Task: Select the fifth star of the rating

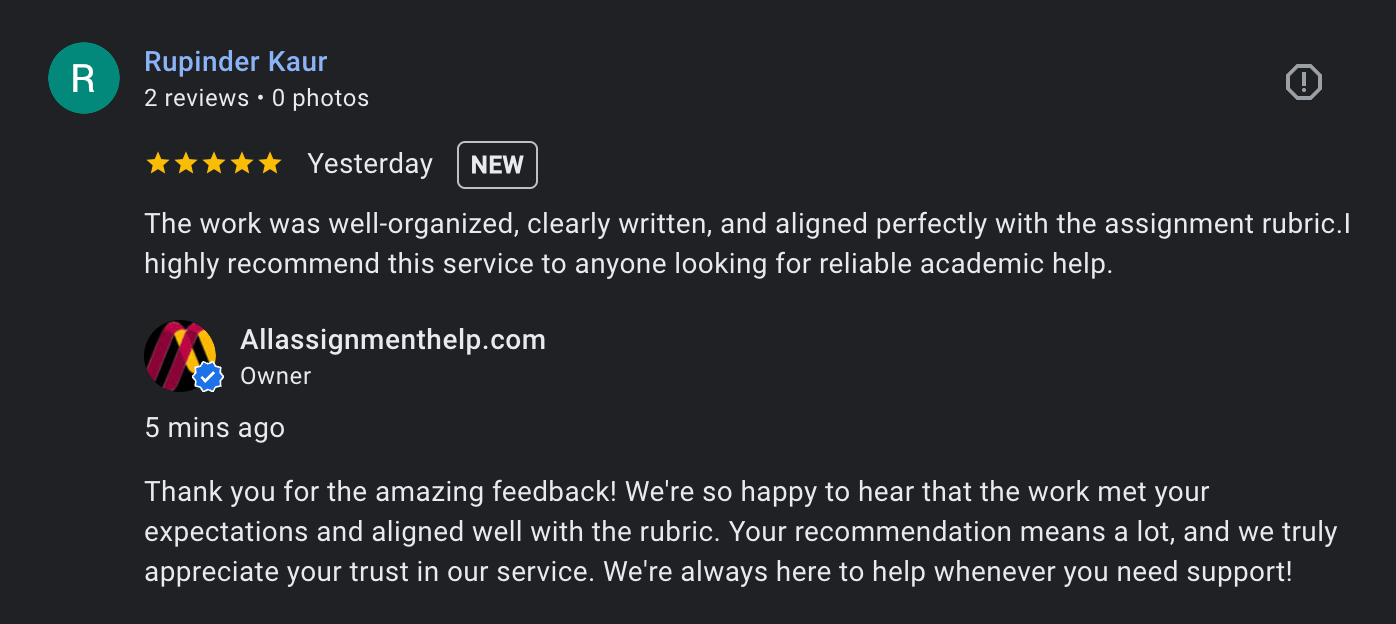Action: tap(269, 162)
